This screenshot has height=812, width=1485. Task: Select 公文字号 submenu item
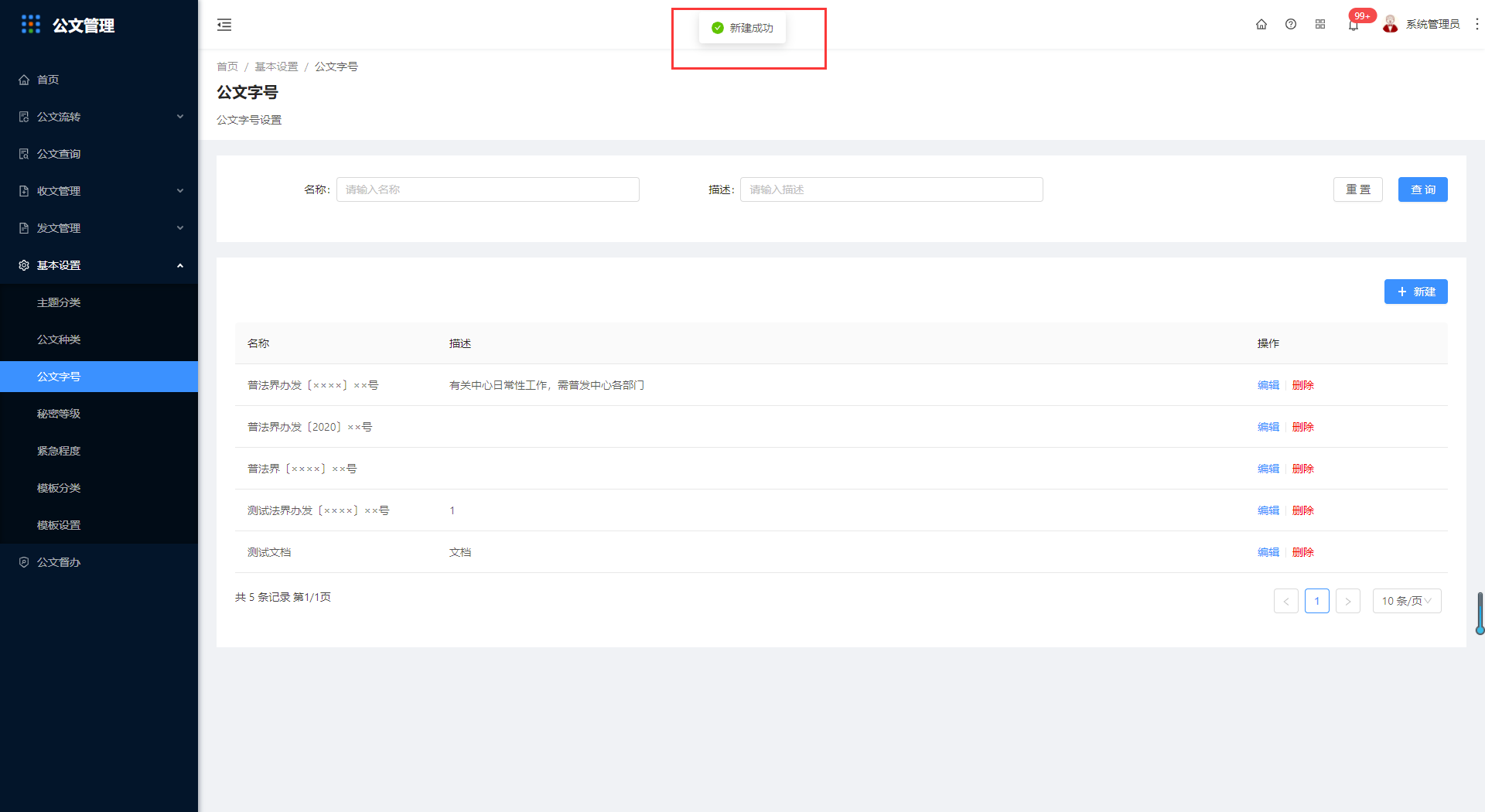[99, 377]
